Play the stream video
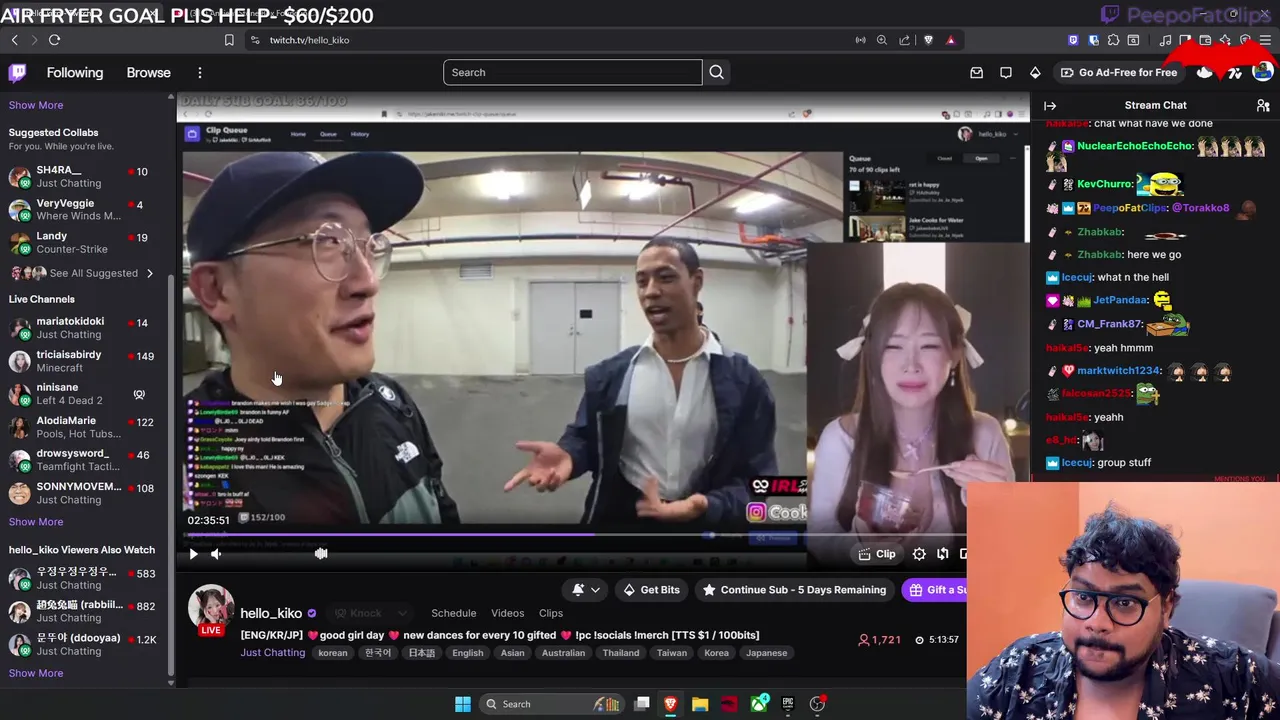 [193, 554]
